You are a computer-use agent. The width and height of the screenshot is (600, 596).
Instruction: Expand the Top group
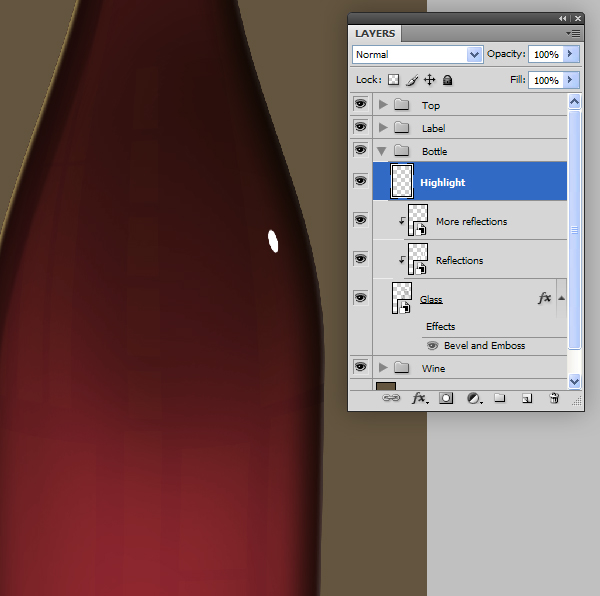point(383,104)
